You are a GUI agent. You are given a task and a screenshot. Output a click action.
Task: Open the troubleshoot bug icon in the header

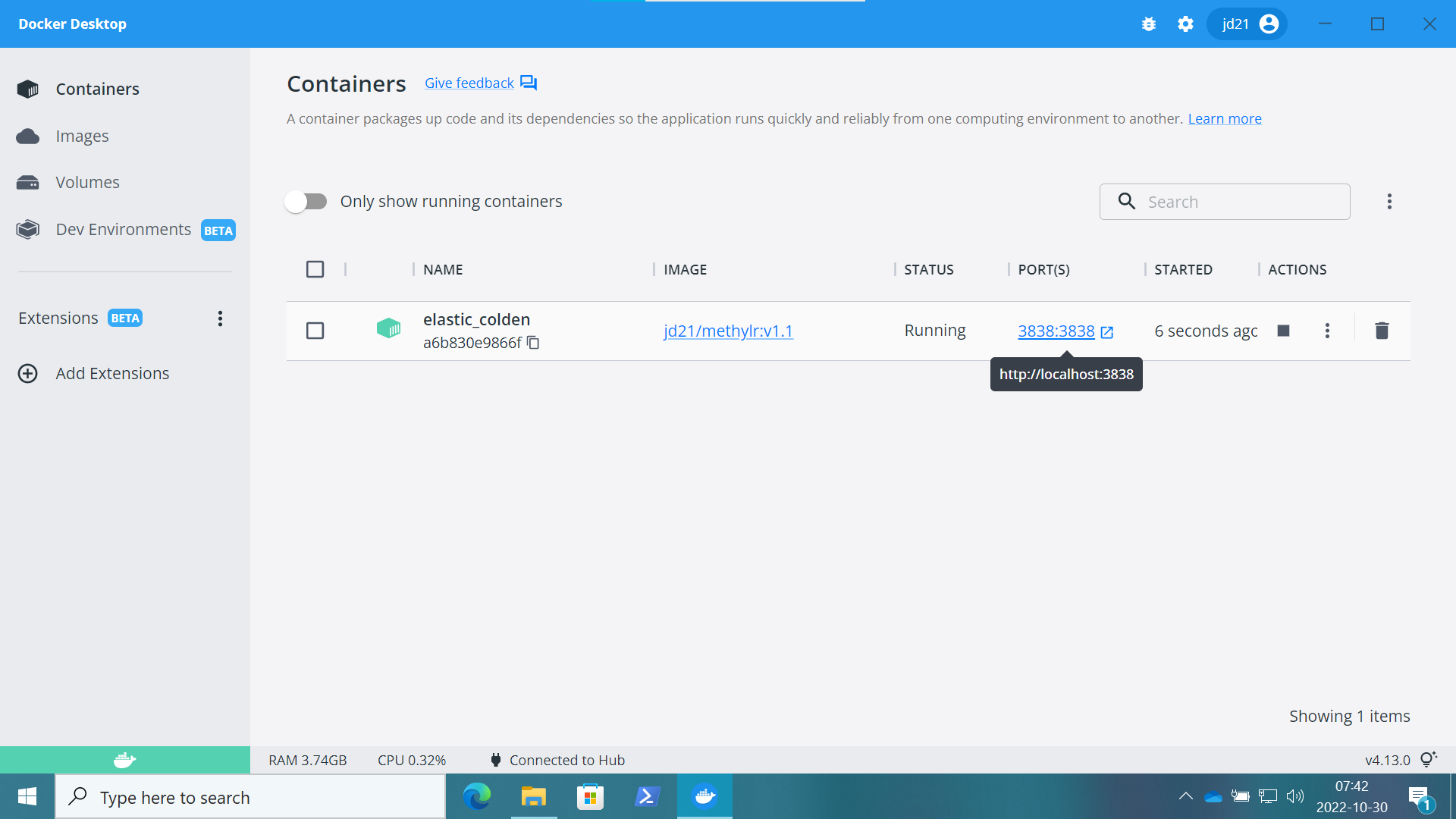pos(1149,24)
